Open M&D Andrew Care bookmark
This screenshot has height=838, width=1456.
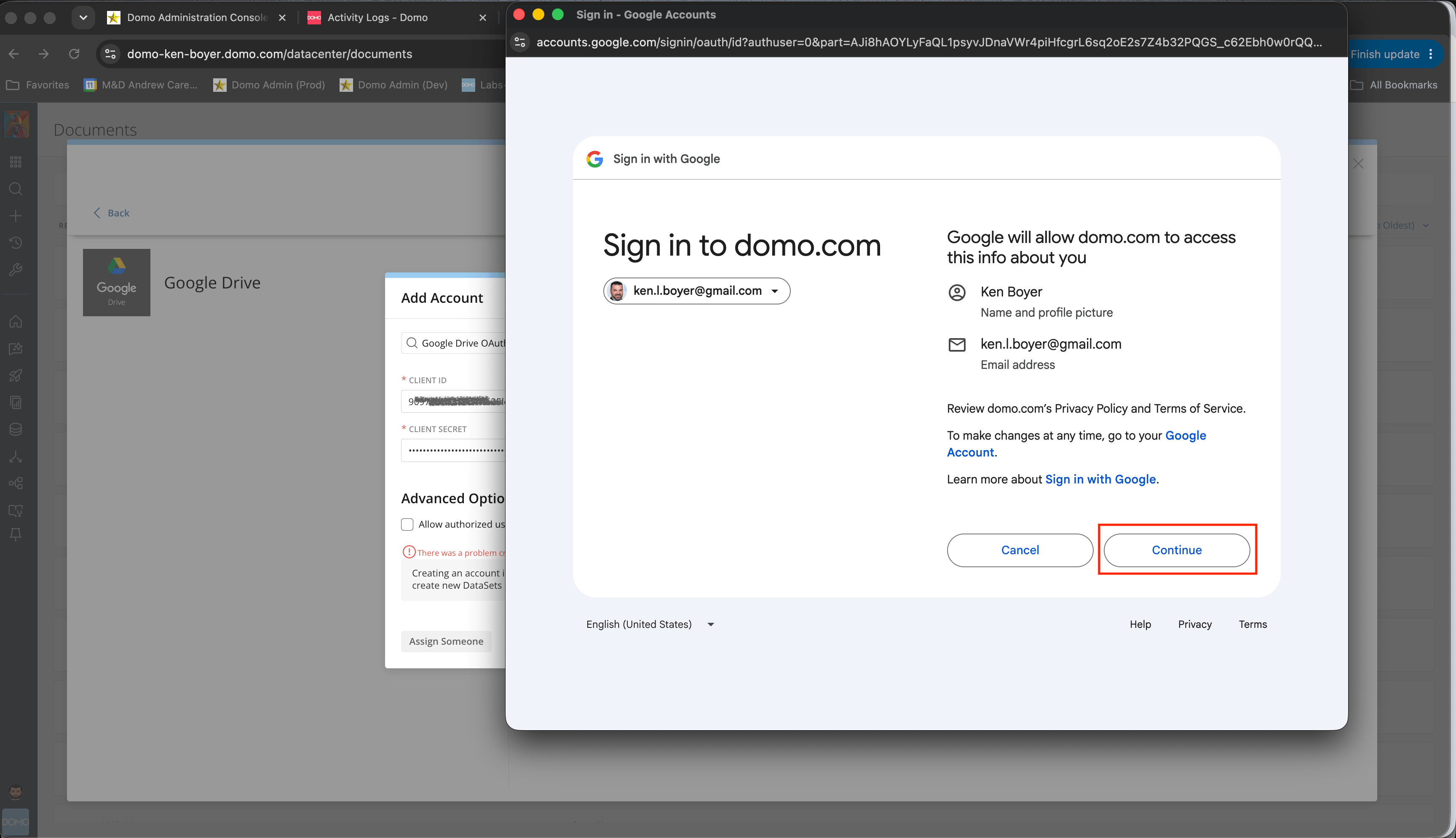(x=140, y=85)
